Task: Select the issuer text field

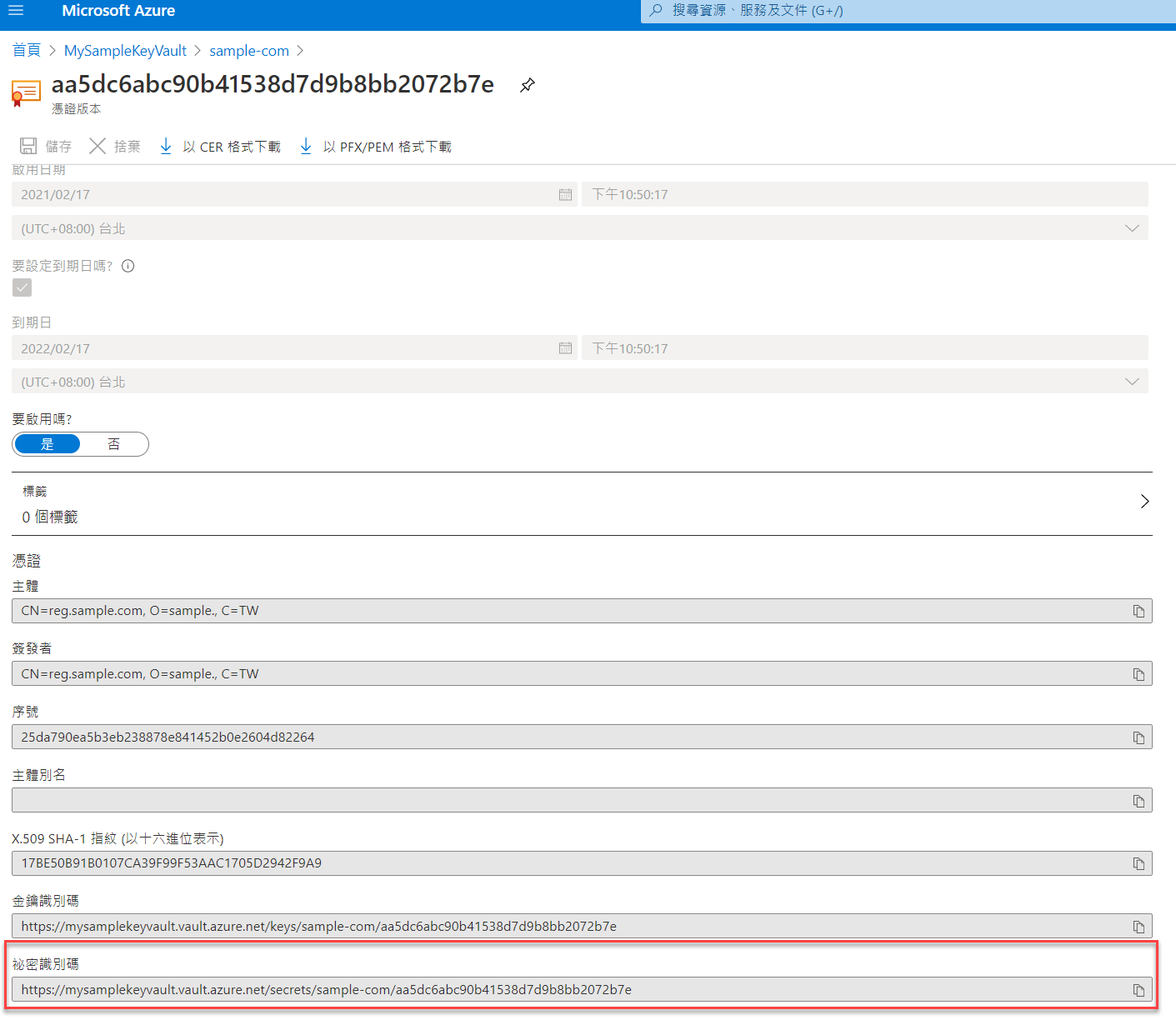Action: pyautogui.click(x=582, y=674)
